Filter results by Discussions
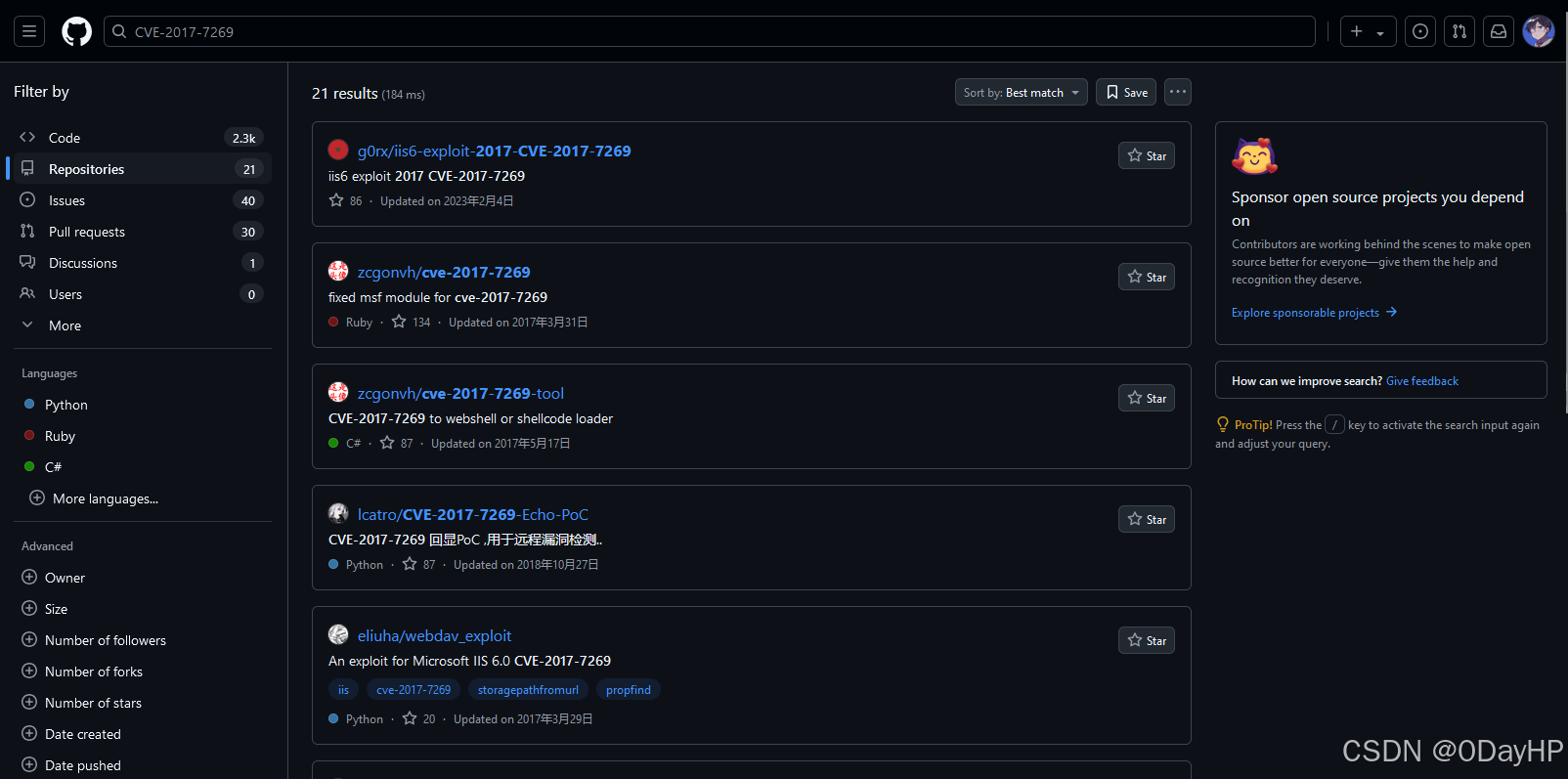 [x=143, y=263]
